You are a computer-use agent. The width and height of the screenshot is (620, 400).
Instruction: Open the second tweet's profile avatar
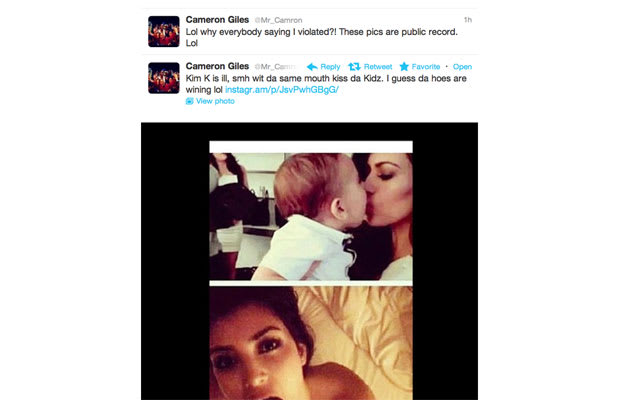164,78
